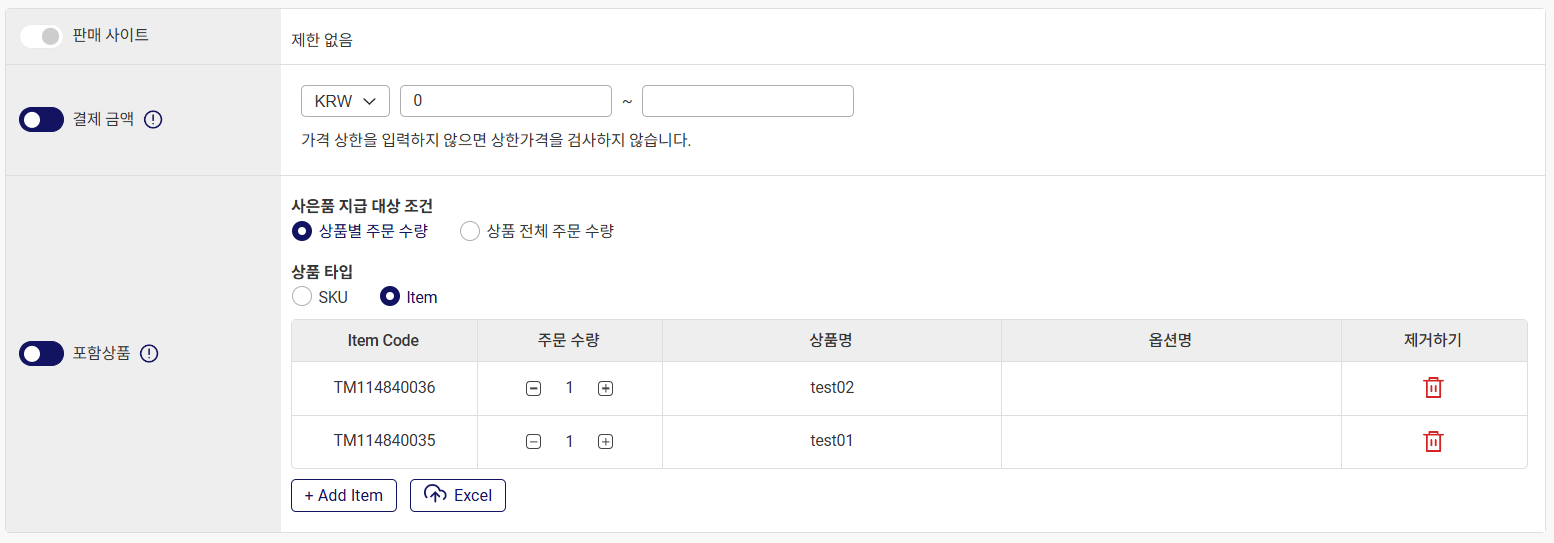1554x543 pixels.
Task: Decrease order quantity for test01
Action: [x=534, y=441]
